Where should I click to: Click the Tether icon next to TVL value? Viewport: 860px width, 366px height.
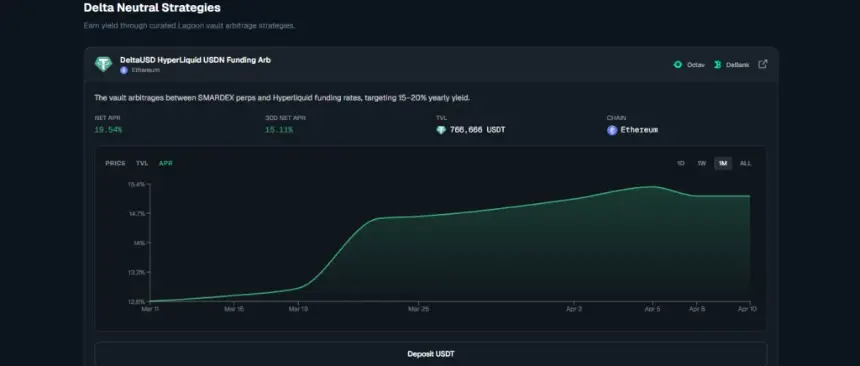[441, 130]
